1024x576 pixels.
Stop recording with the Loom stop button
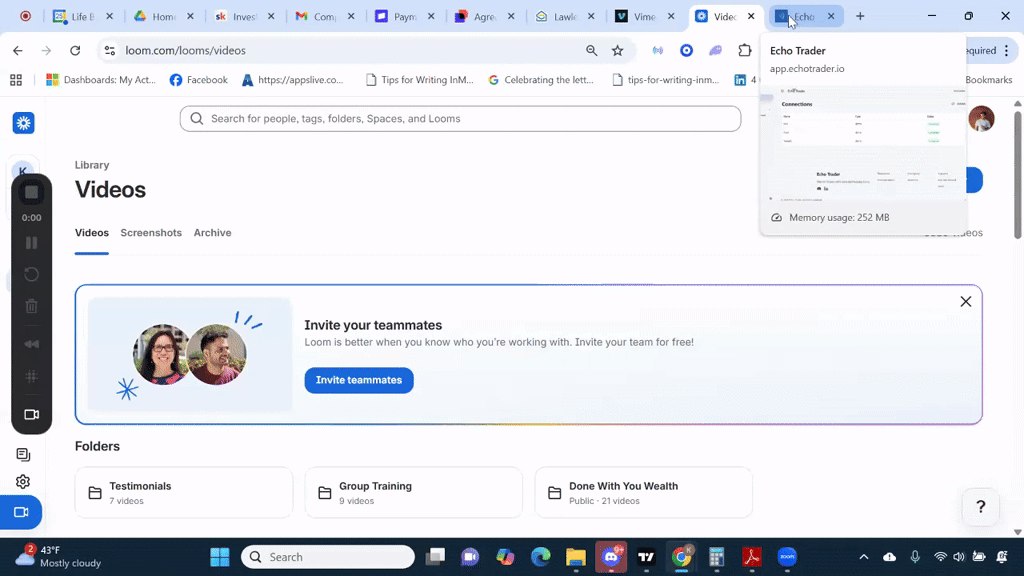pyautogui.click(x=31, y=193)
